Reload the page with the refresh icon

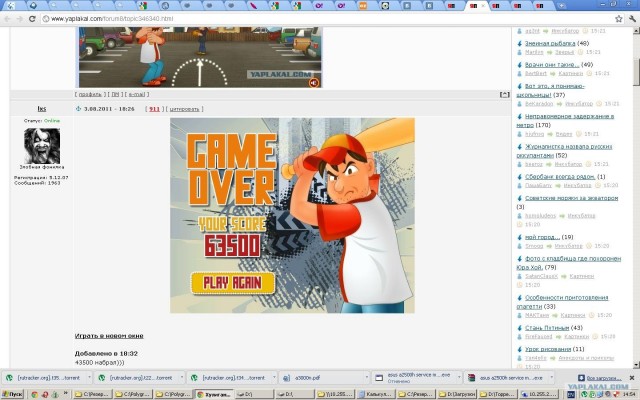click(x=32, y=19)
